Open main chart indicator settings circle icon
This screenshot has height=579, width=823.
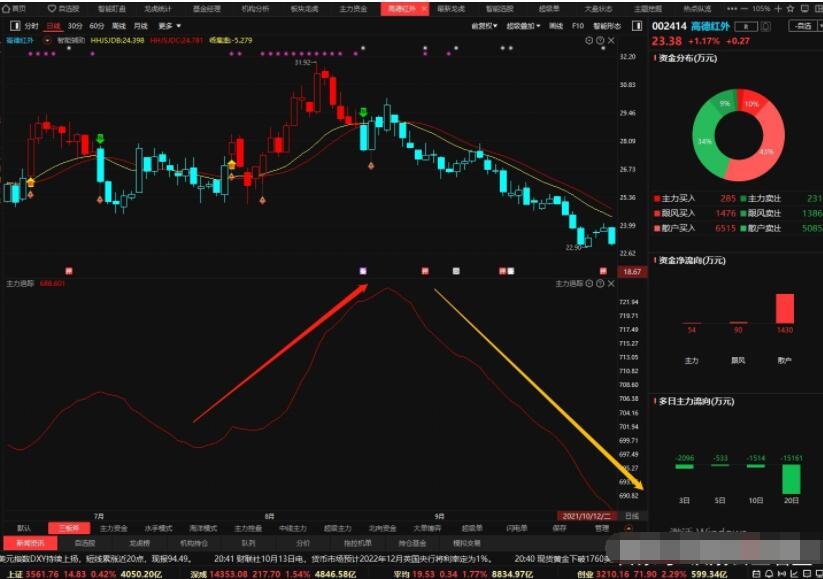coord(589,40)
